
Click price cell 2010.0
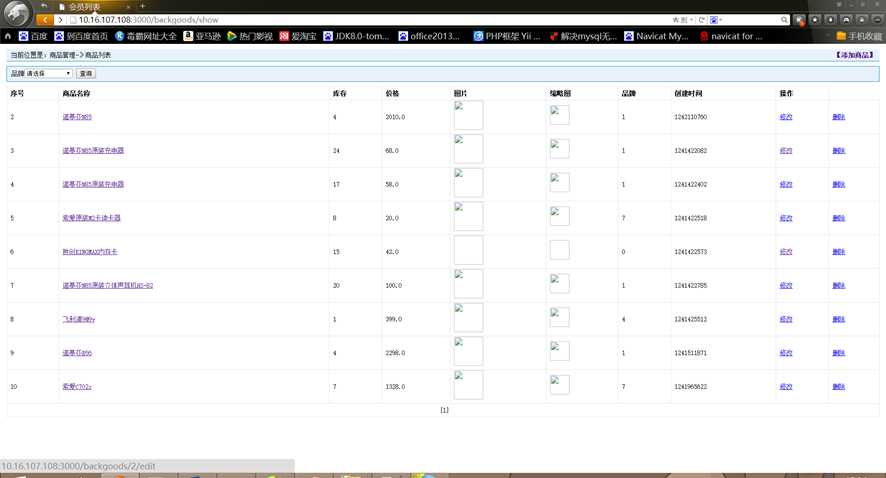[x=395, y=117]
